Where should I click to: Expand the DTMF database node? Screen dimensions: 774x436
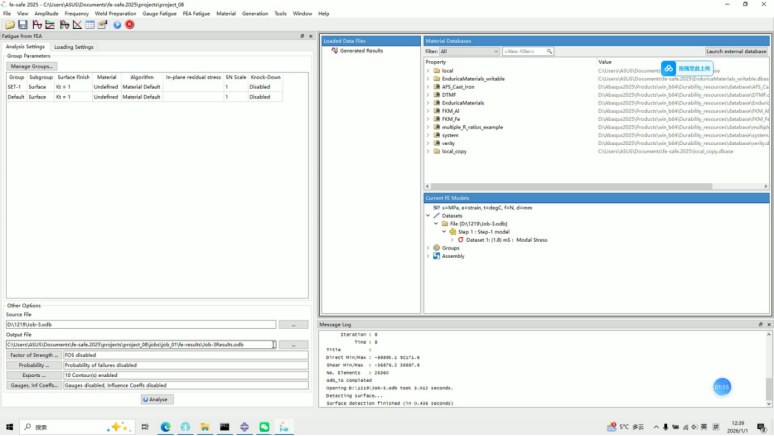point(428,95)
